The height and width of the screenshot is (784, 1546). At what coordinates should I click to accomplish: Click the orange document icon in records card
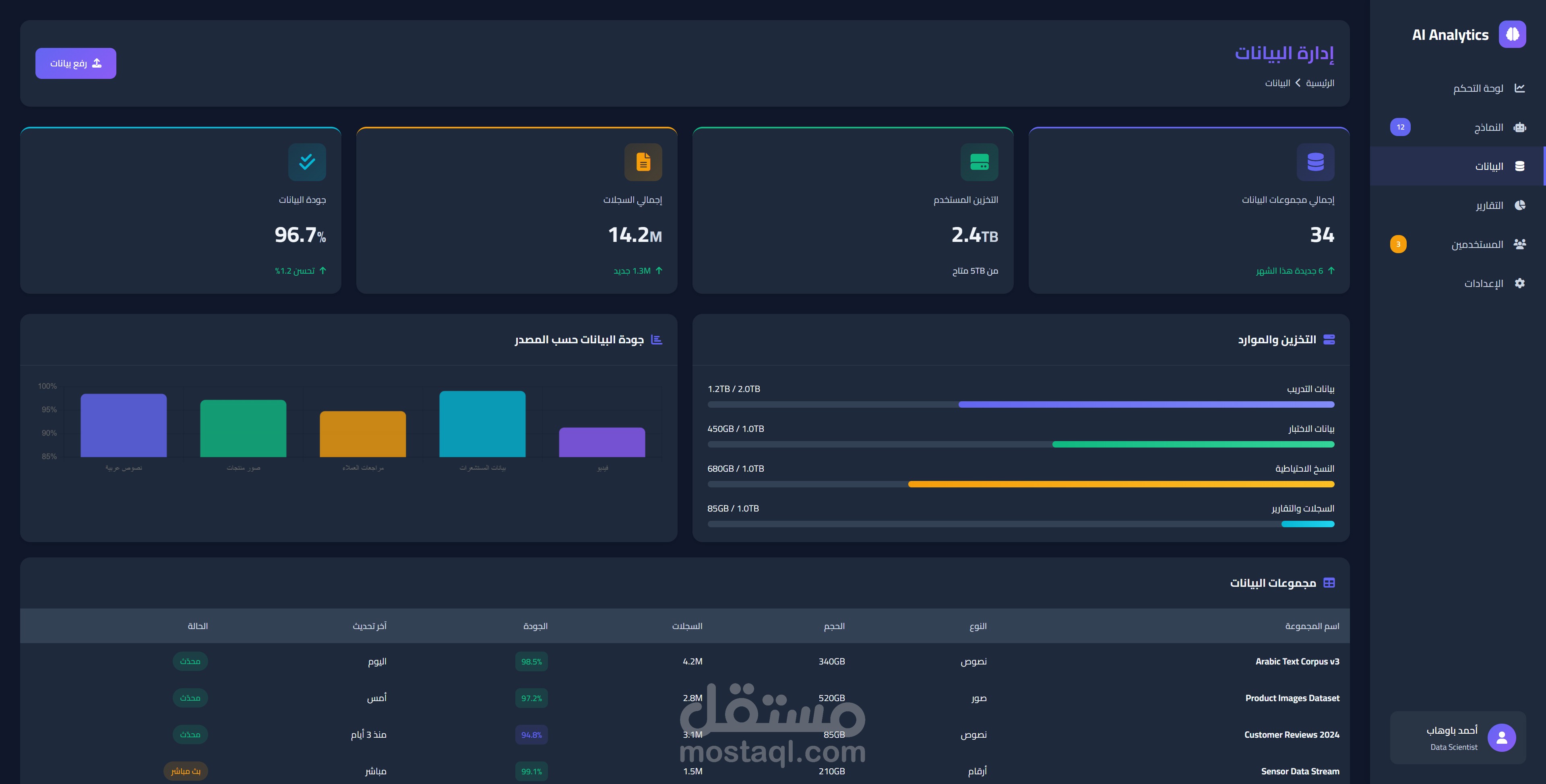tap(643, 162)
